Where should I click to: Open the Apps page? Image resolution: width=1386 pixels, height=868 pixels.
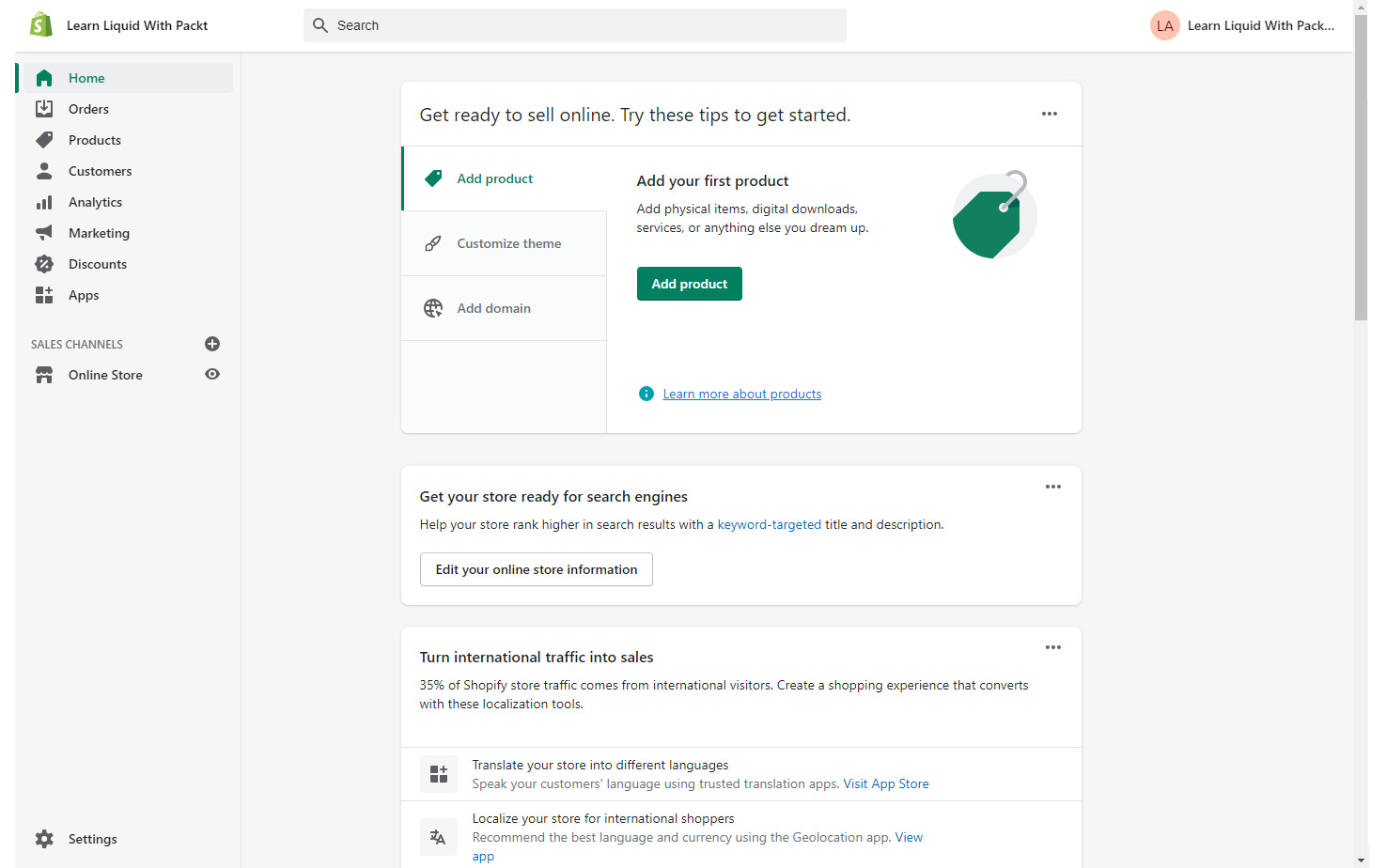(83, 294)
